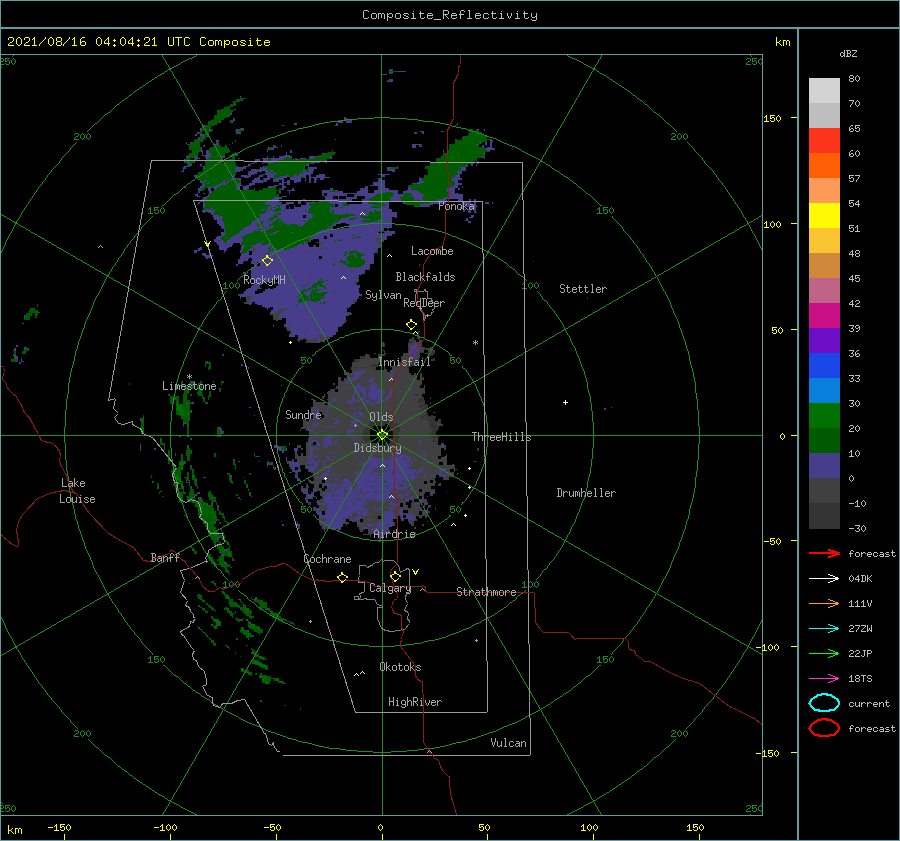Select the red 65 dBZ color swatch
This screenshot has height=841, width=900.
pos(824,140)
